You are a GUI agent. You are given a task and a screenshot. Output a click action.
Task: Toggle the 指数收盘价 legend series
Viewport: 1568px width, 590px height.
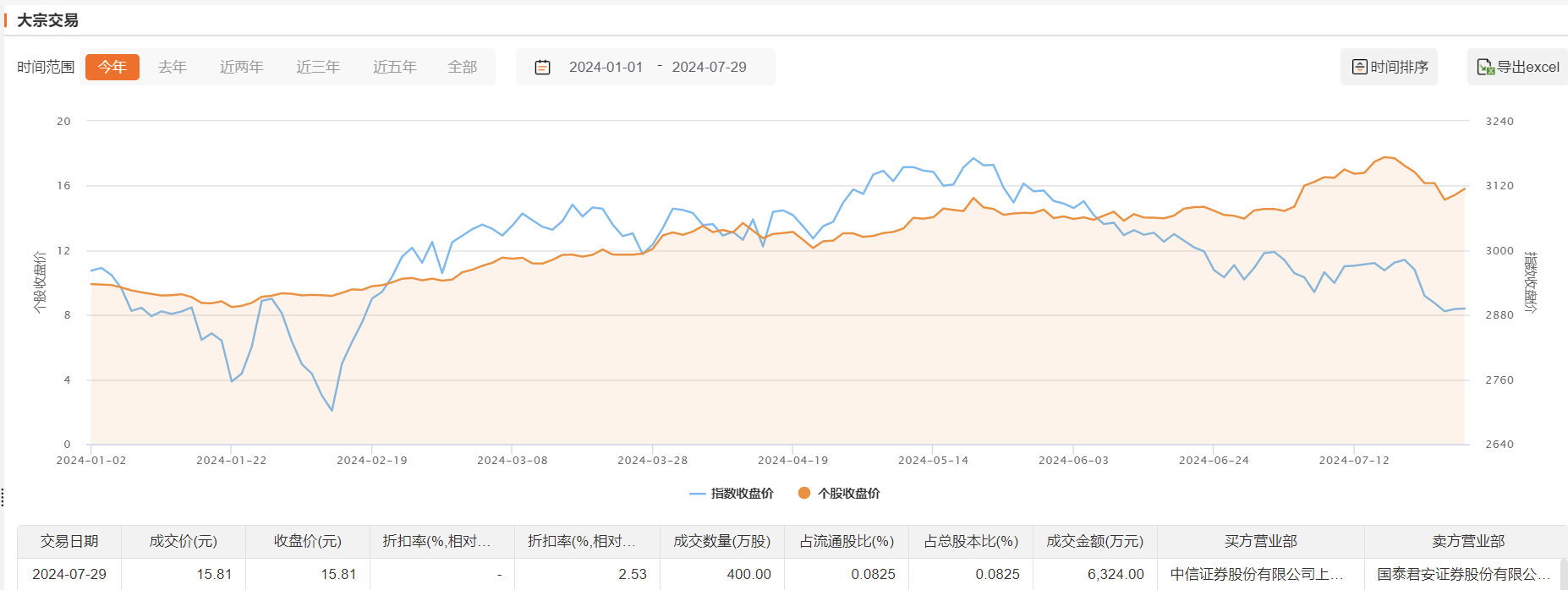(732, 494)
